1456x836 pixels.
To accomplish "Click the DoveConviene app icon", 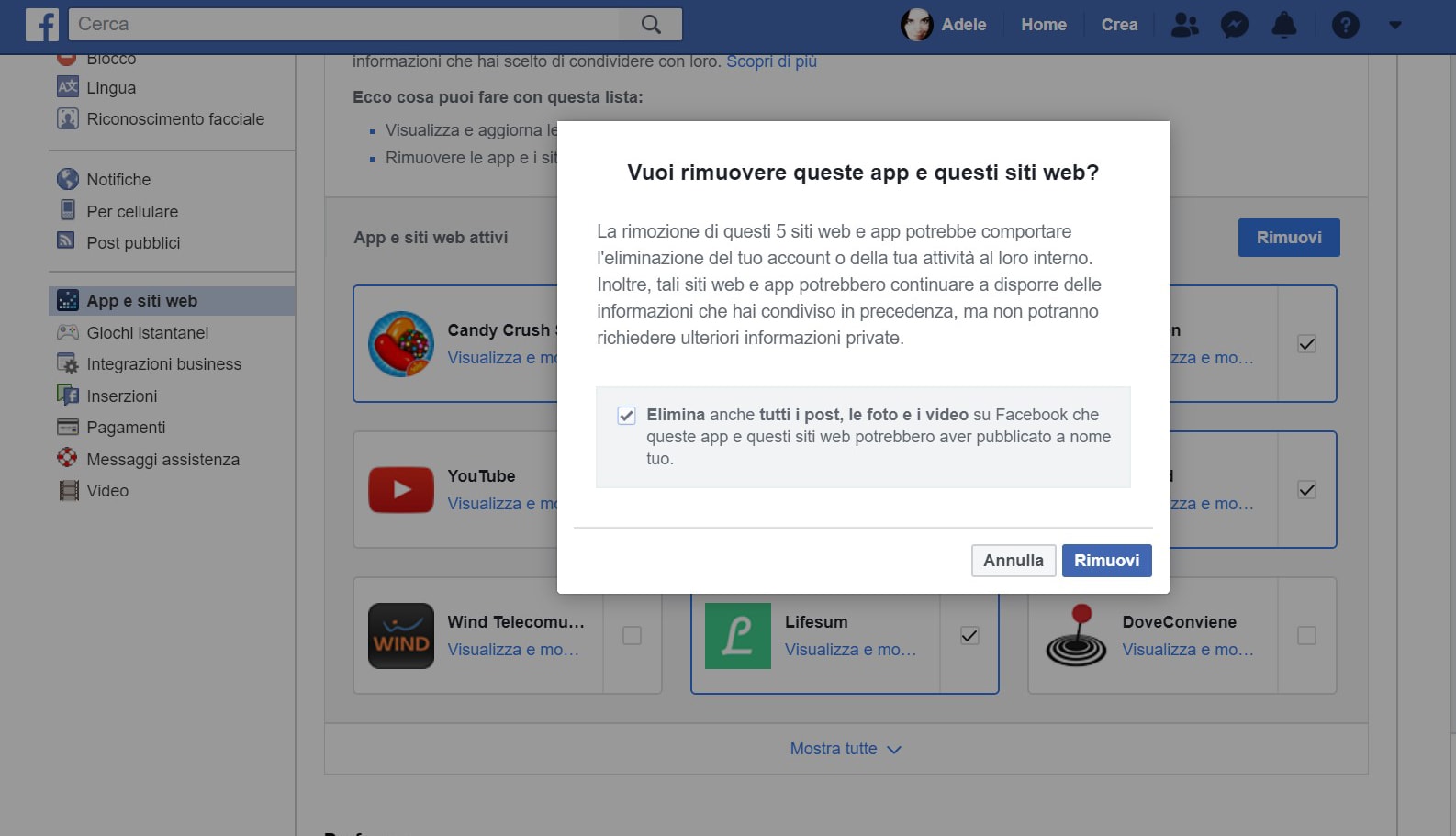I will tap(1076, 636).
